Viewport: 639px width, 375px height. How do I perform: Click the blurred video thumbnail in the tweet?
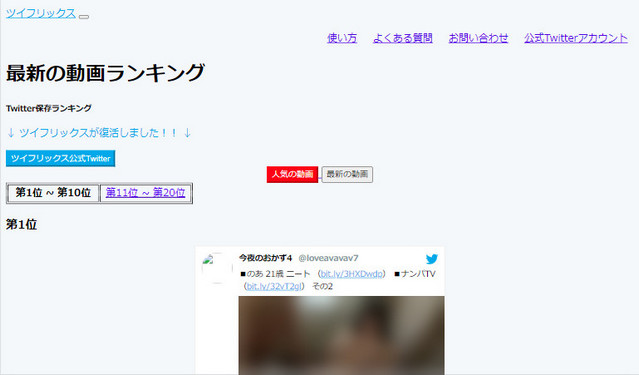tap(342, 335)
